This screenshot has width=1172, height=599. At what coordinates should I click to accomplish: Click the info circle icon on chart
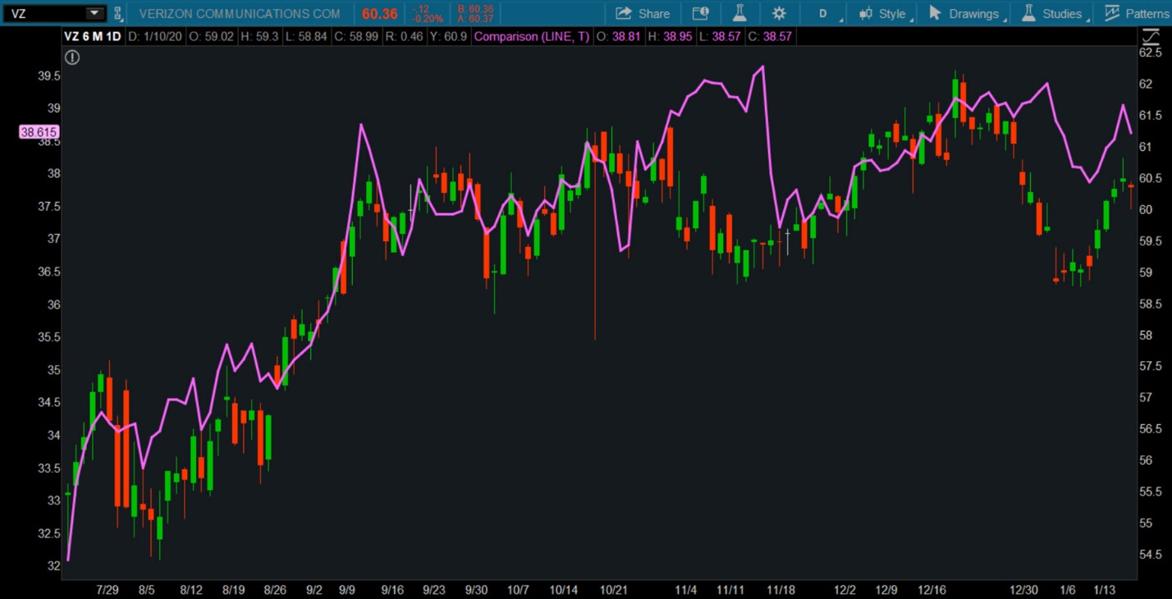[73, 57]
